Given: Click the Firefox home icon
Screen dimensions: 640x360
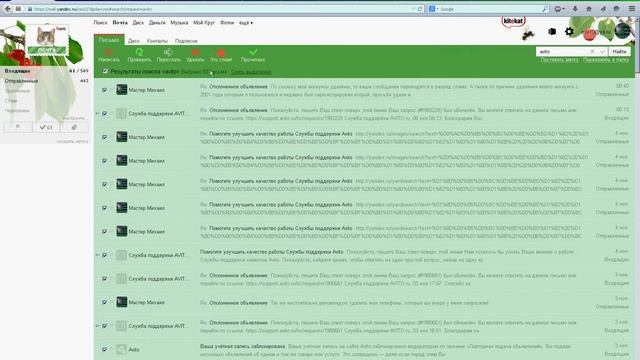Looking at the screenshot, I should click(589, 9).
